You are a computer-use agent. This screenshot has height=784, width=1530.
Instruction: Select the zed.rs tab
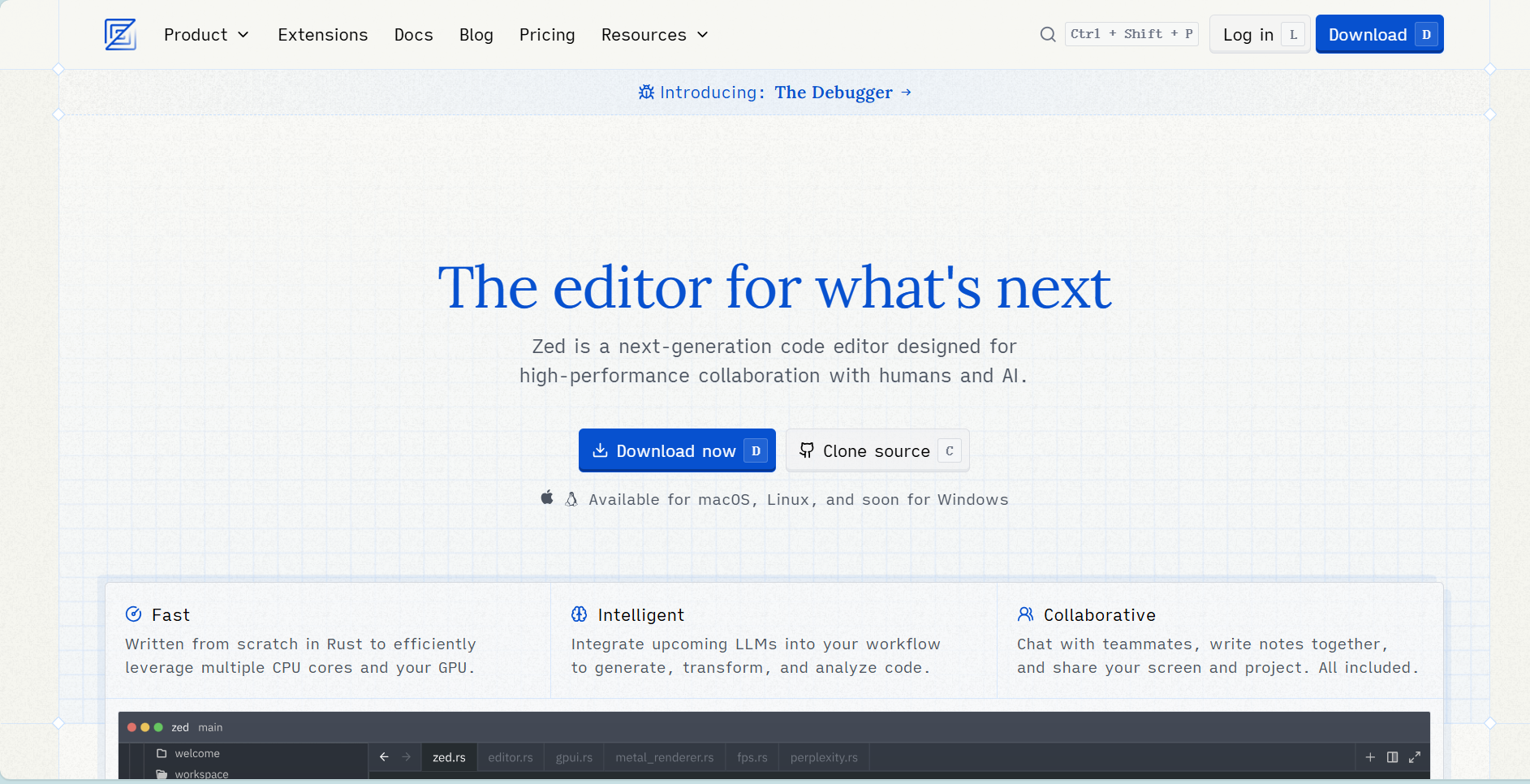[x=449, y=757]
